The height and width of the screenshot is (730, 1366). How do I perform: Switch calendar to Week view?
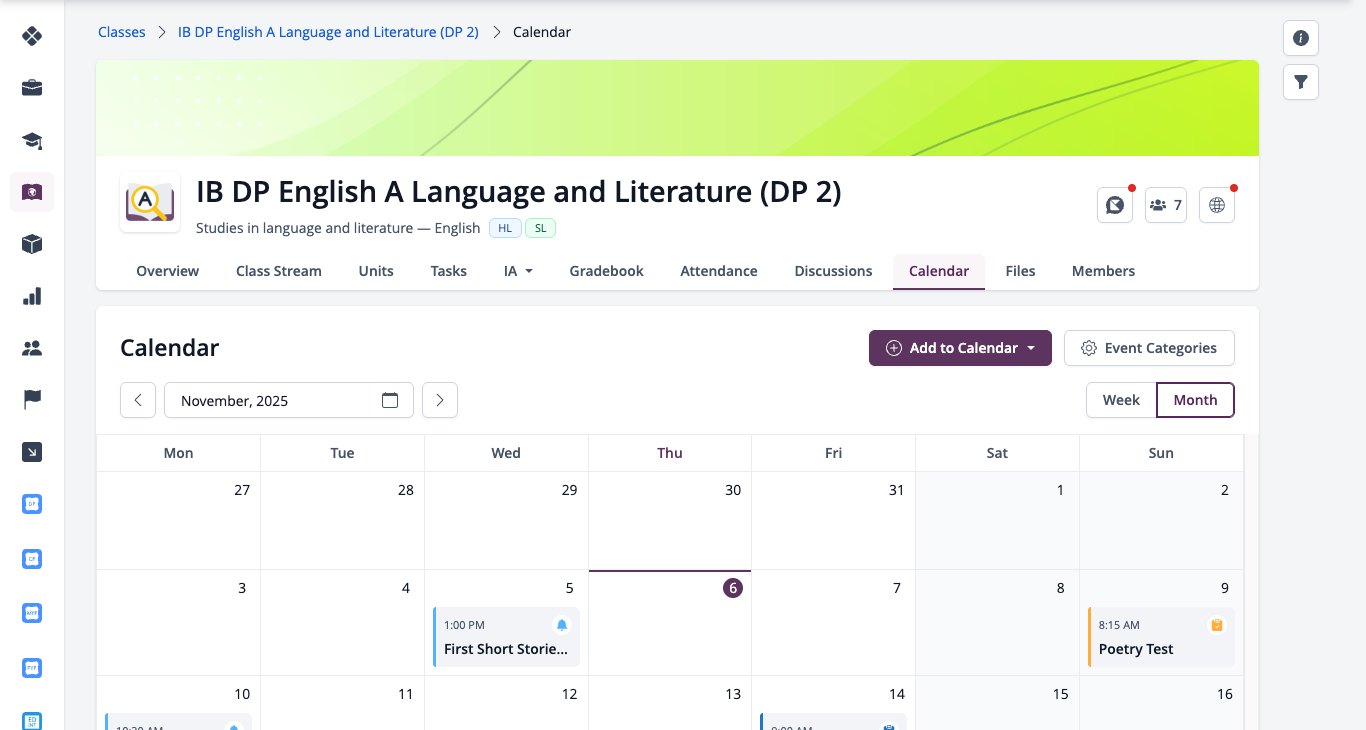point(1121,400)
